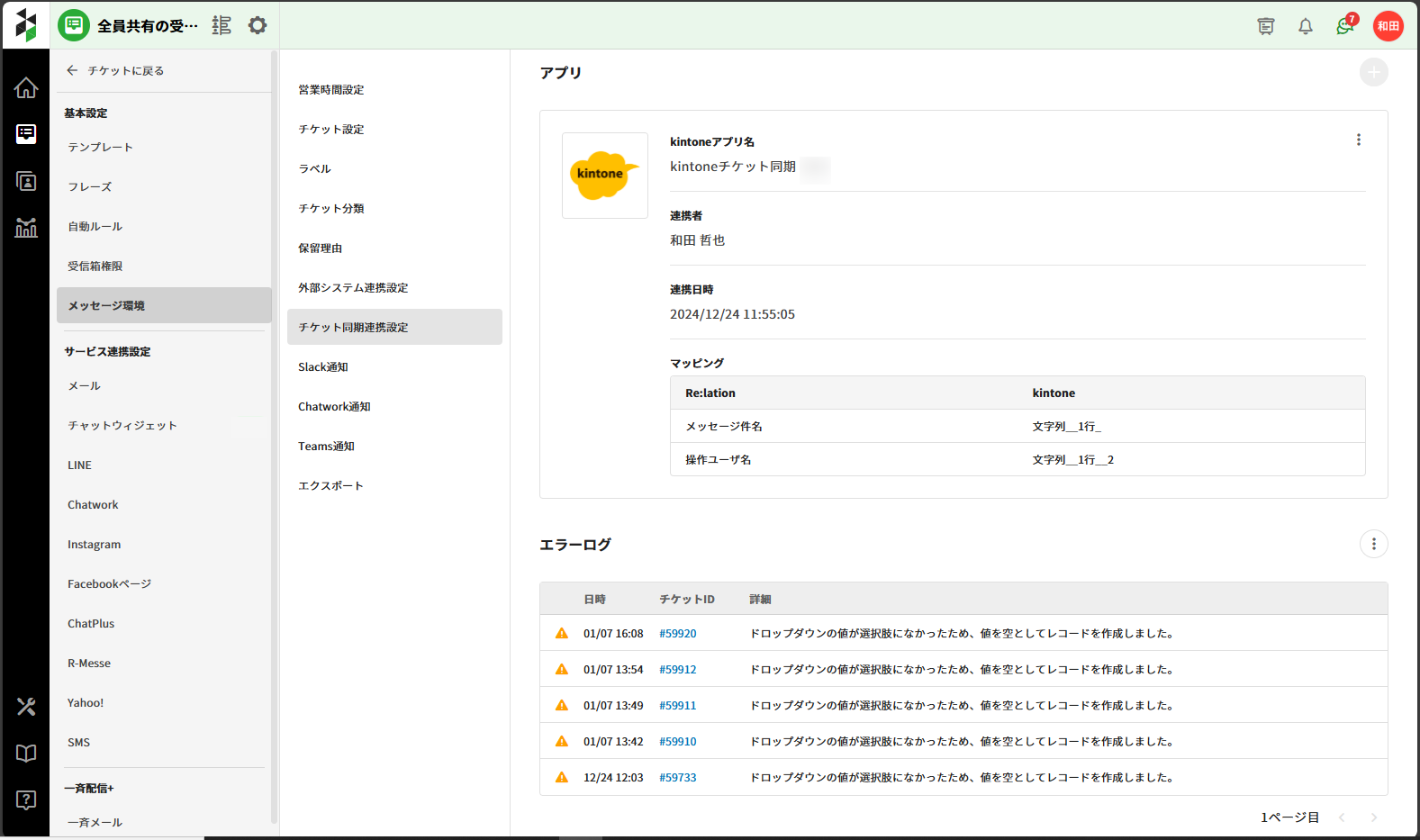Open chat notifications with red badge
This screenshot has height=840, width=1420.
(1345, 26)
